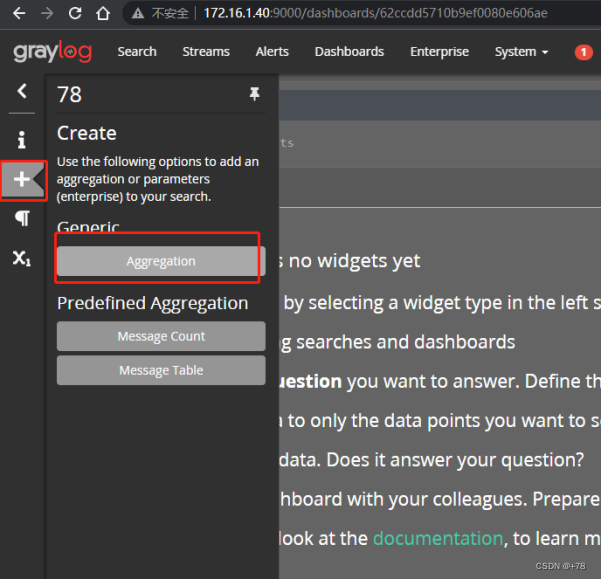Click the dashboard title 78
This screenshot has height=580, width=602.
pos(69,94)
